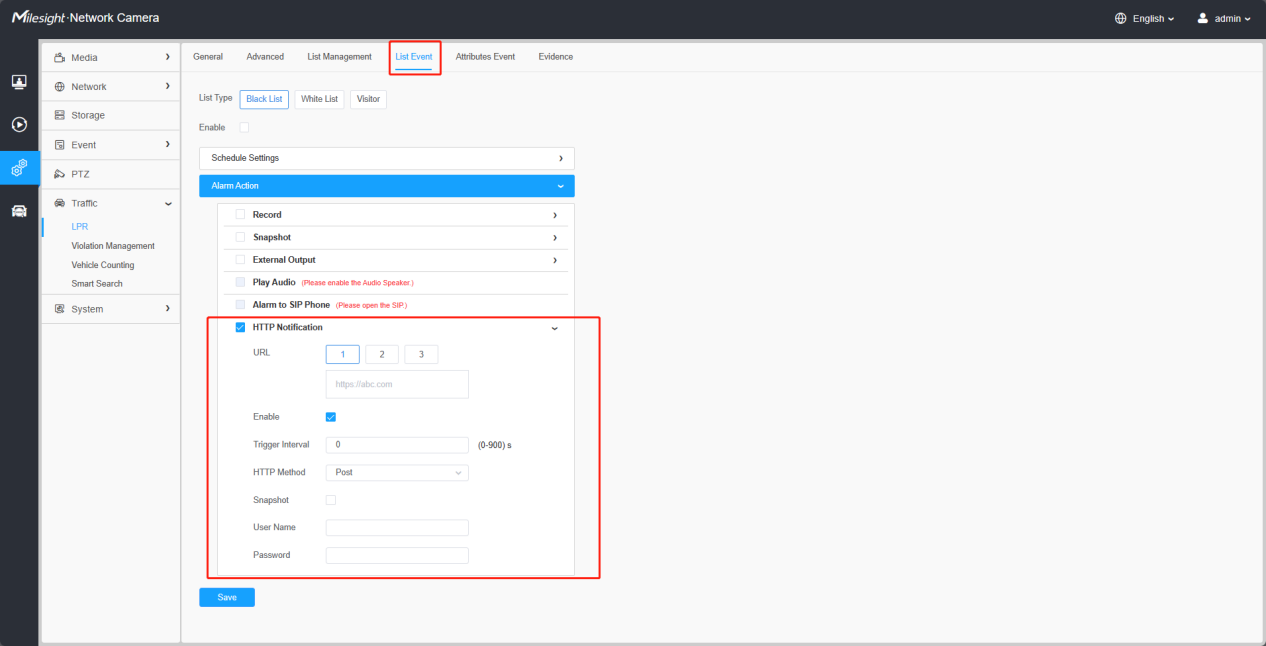Enable the External Output checkbox
The width and height of the screenshot is (1266, 646).
click(240, 260)
